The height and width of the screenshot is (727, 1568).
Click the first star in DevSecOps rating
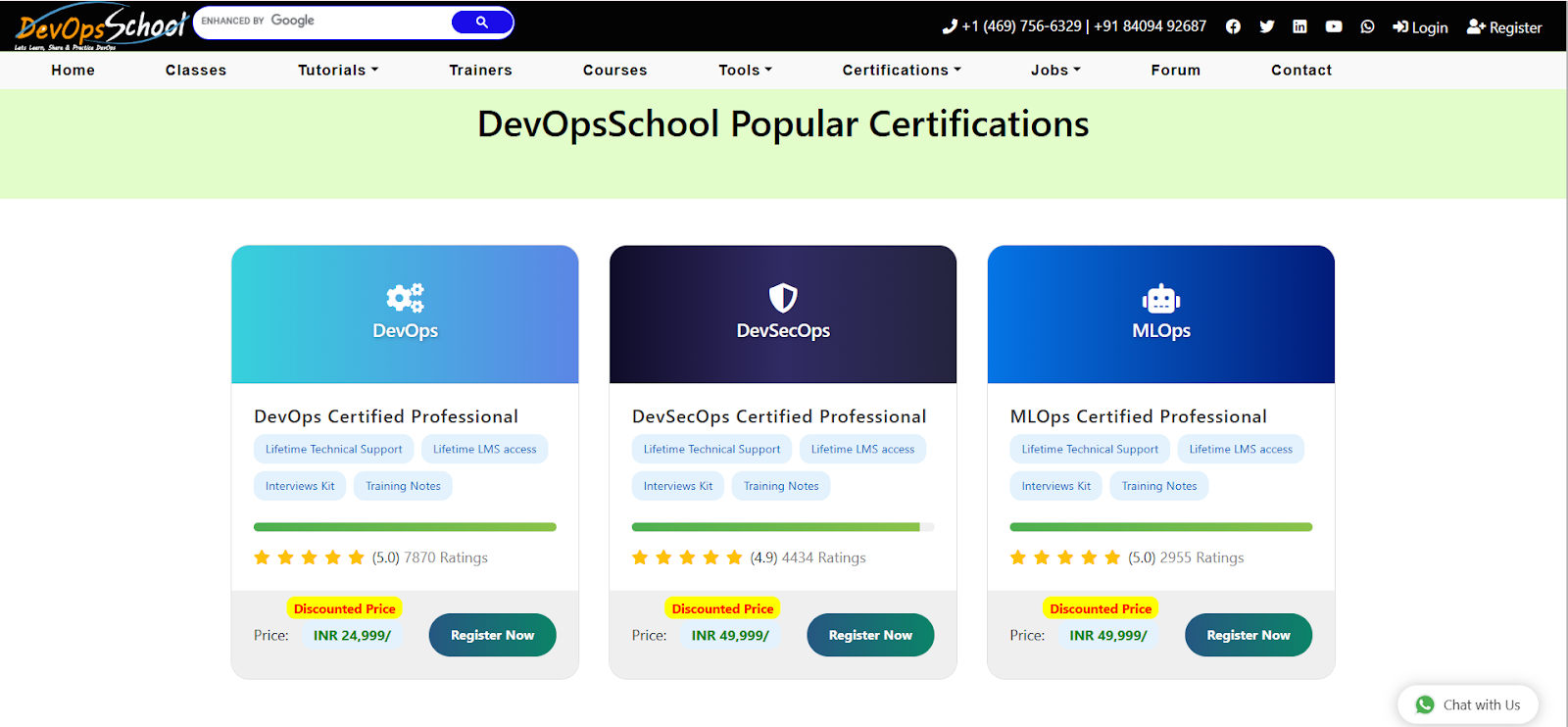(x=640, y=557)
